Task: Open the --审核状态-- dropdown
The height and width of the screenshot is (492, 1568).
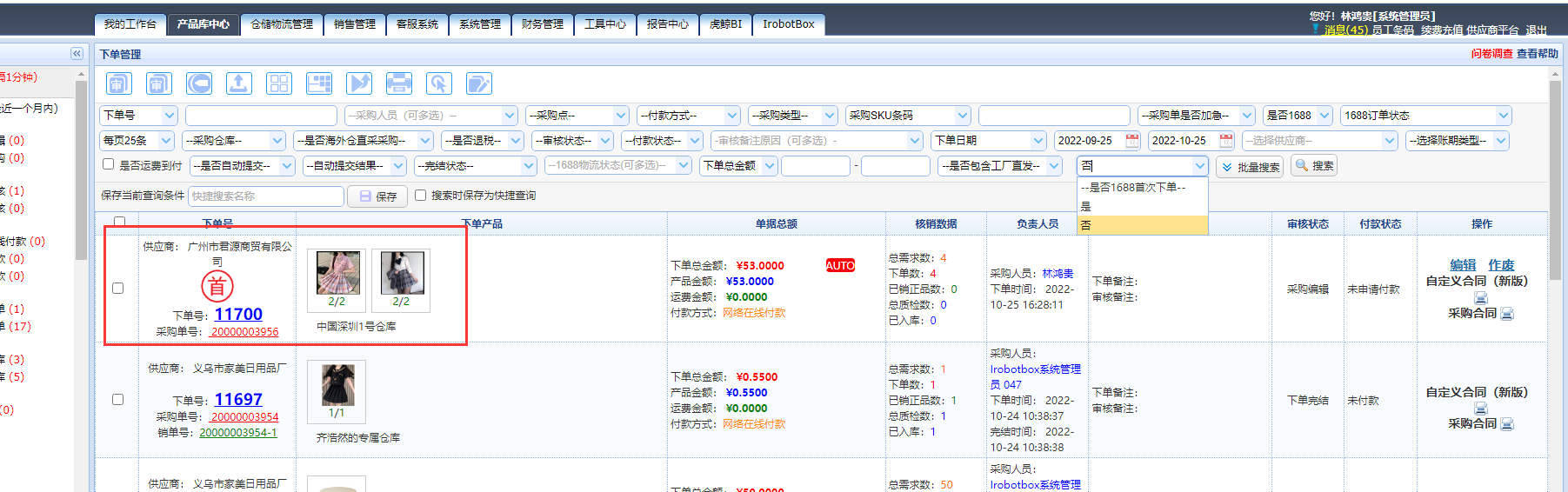Action: pyautogui.click(x=570, y=140)
